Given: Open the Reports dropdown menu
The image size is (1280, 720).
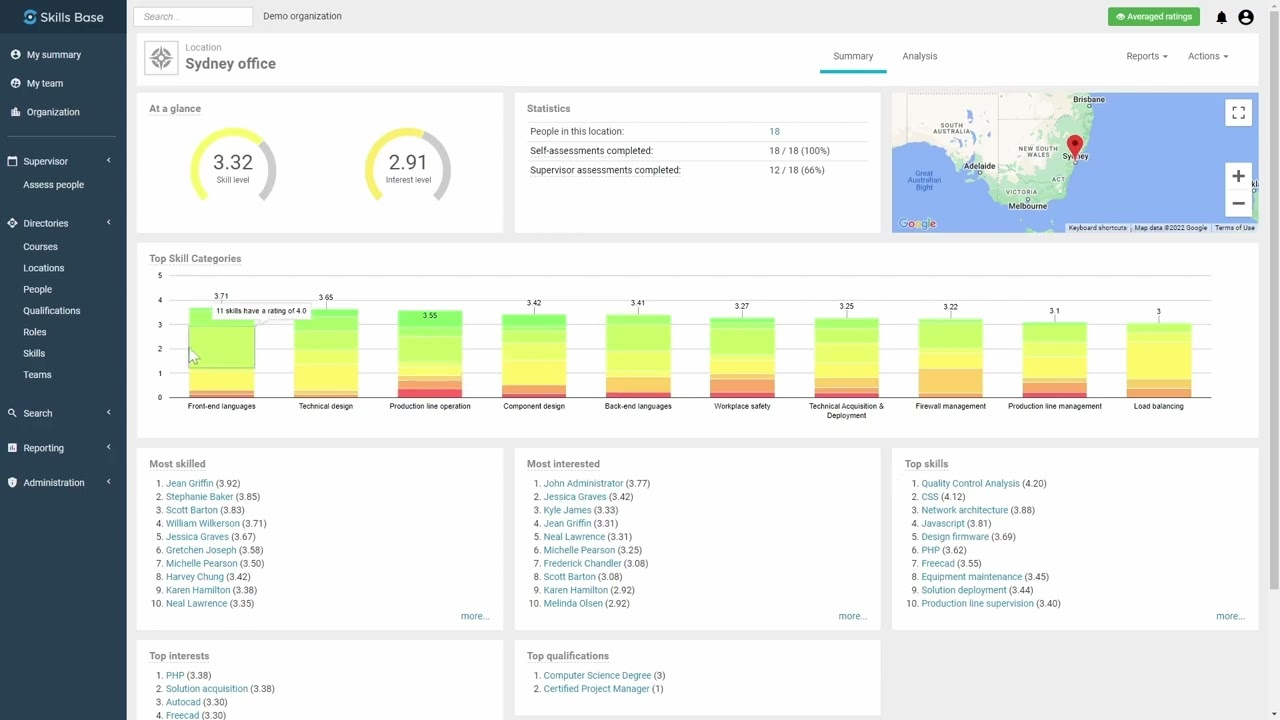Looking at the screenshot, I should click(x=1147, y=56).
